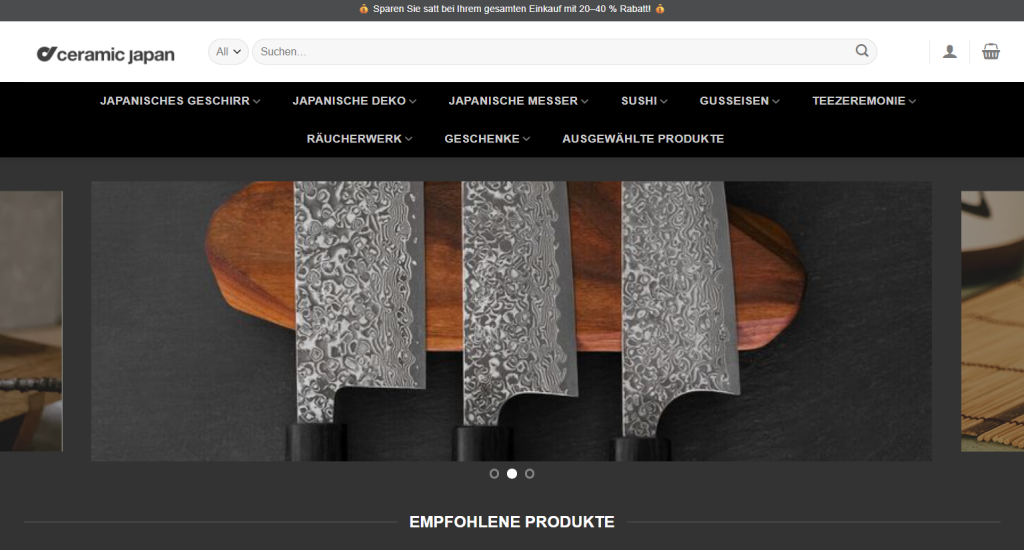The image size is (1024, 550).
Task: Open the Sushi menu
Action: (x=644, y=101)
